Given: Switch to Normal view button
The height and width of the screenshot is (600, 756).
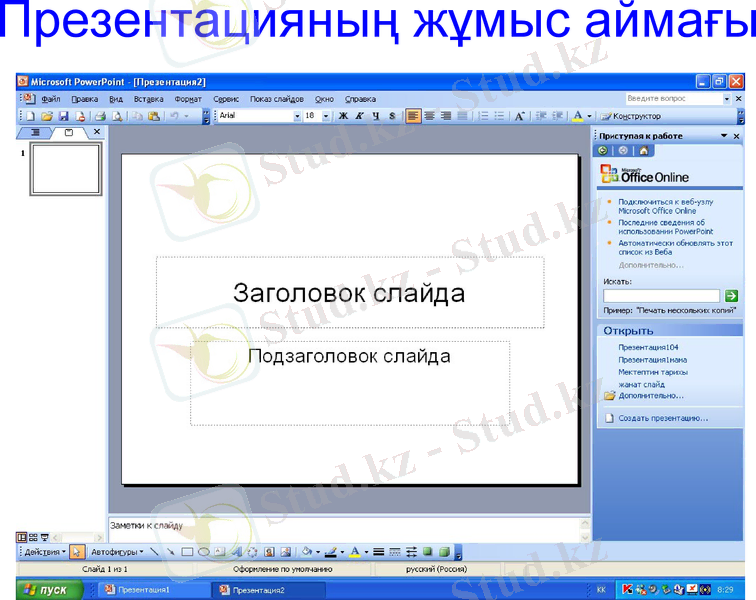Looking at the screenshot, I should pyautogui.click(x=22, y=537).
